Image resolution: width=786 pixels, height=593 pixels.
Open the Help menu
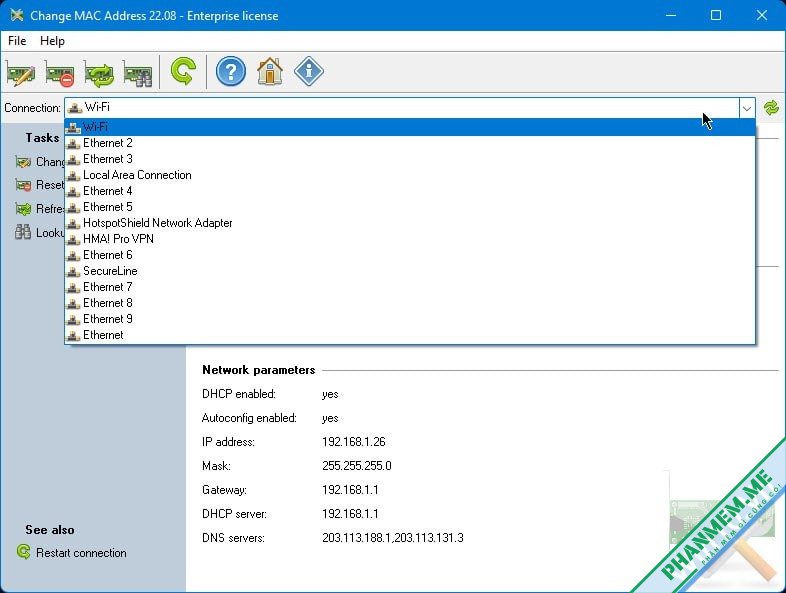click(x=52, y=41)
